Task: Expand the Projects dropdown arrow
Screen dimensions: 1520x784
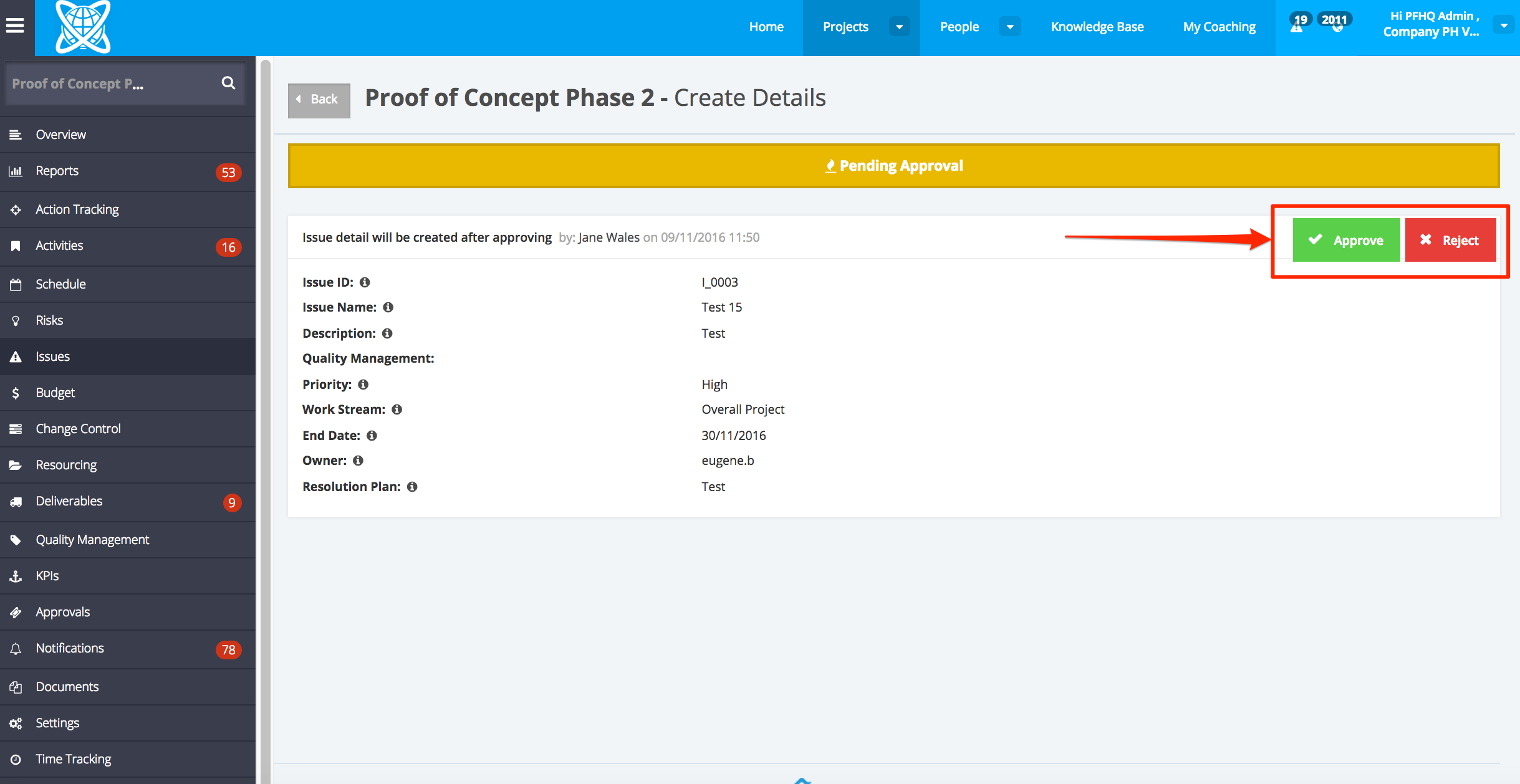Action: 899,27
